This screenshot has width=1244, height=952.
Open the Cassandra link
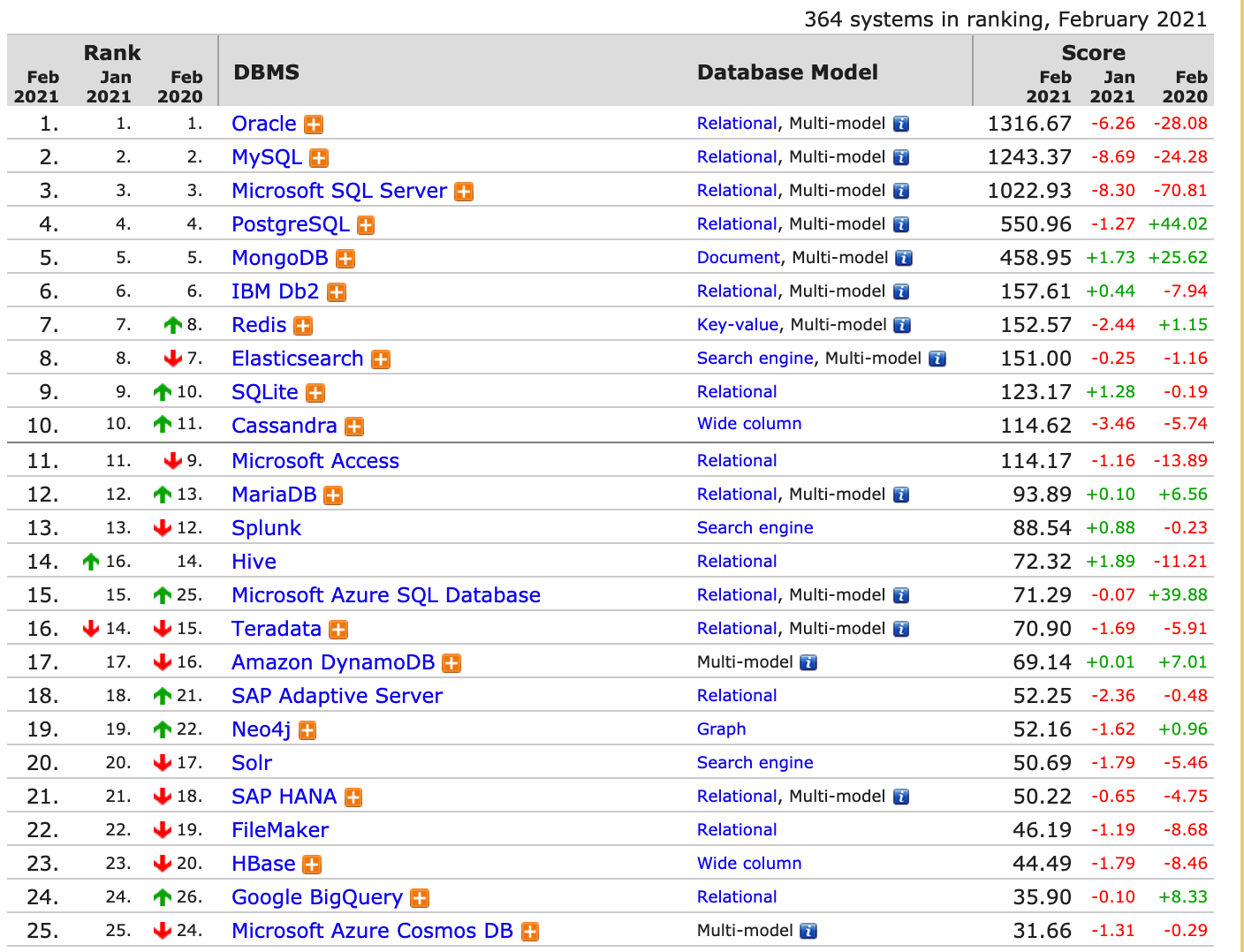pos(284,426)
